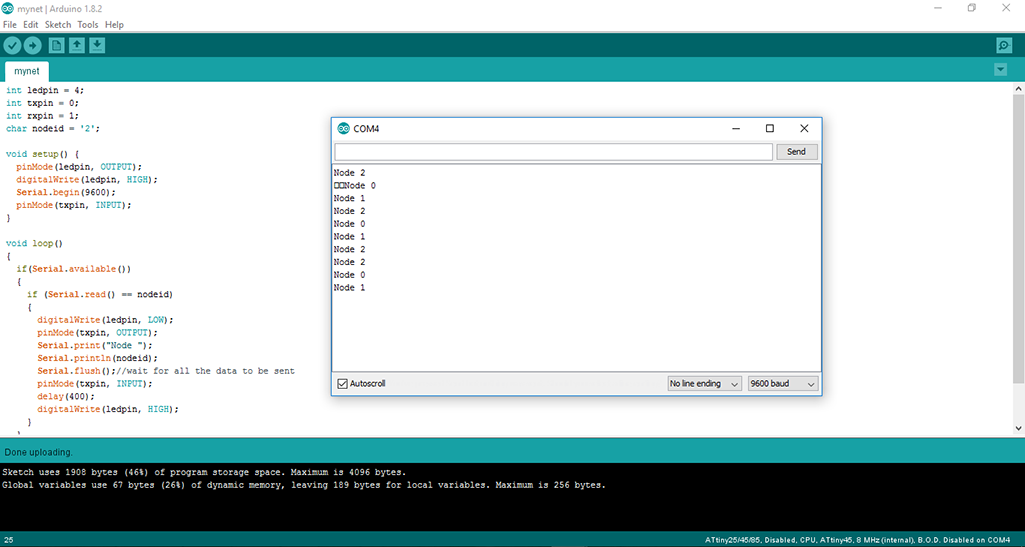Click the editor scrollbar up arrow
The height and width of the screenshot is (547, 1025).
point(1018,88)
